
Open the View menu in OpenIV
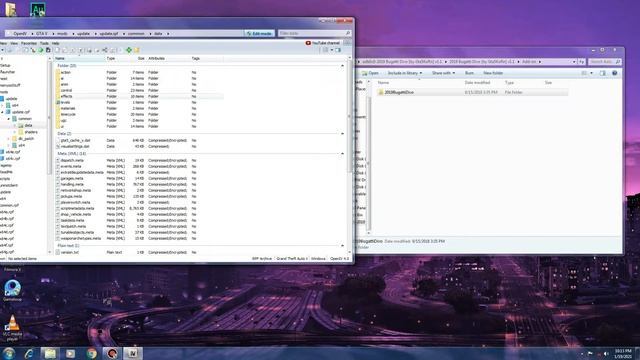pos(14,43)
